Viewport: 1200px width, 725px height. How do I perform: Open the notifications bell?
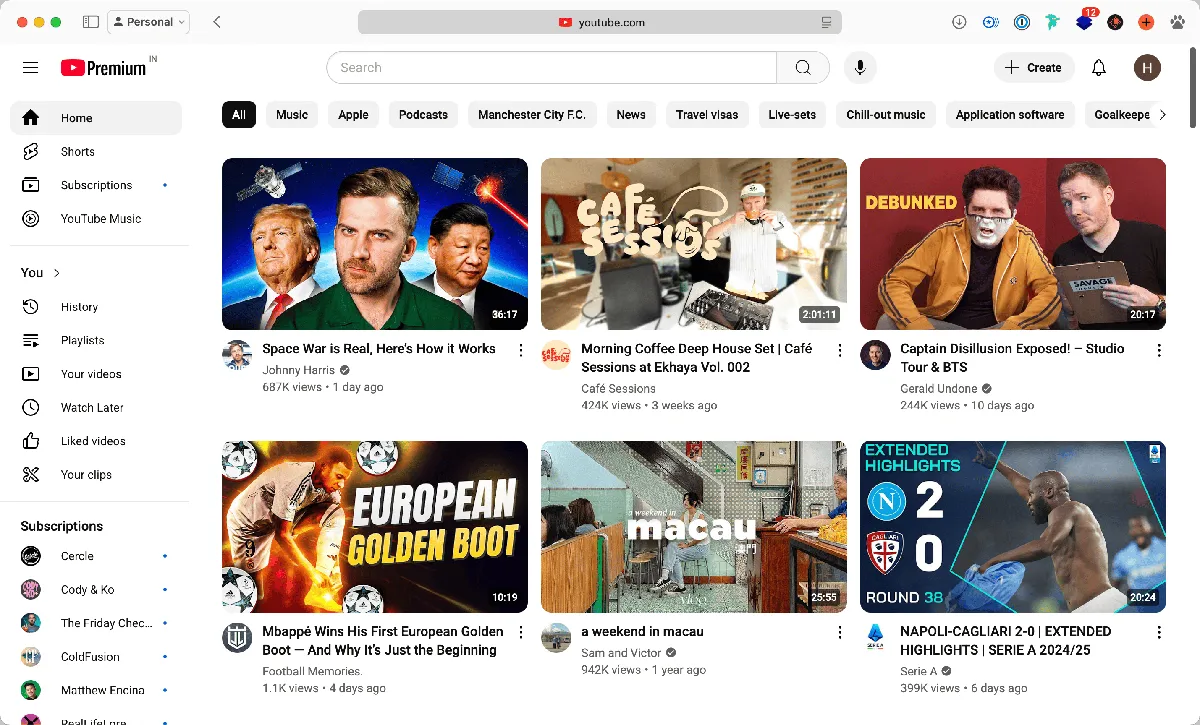point(1099,68)
